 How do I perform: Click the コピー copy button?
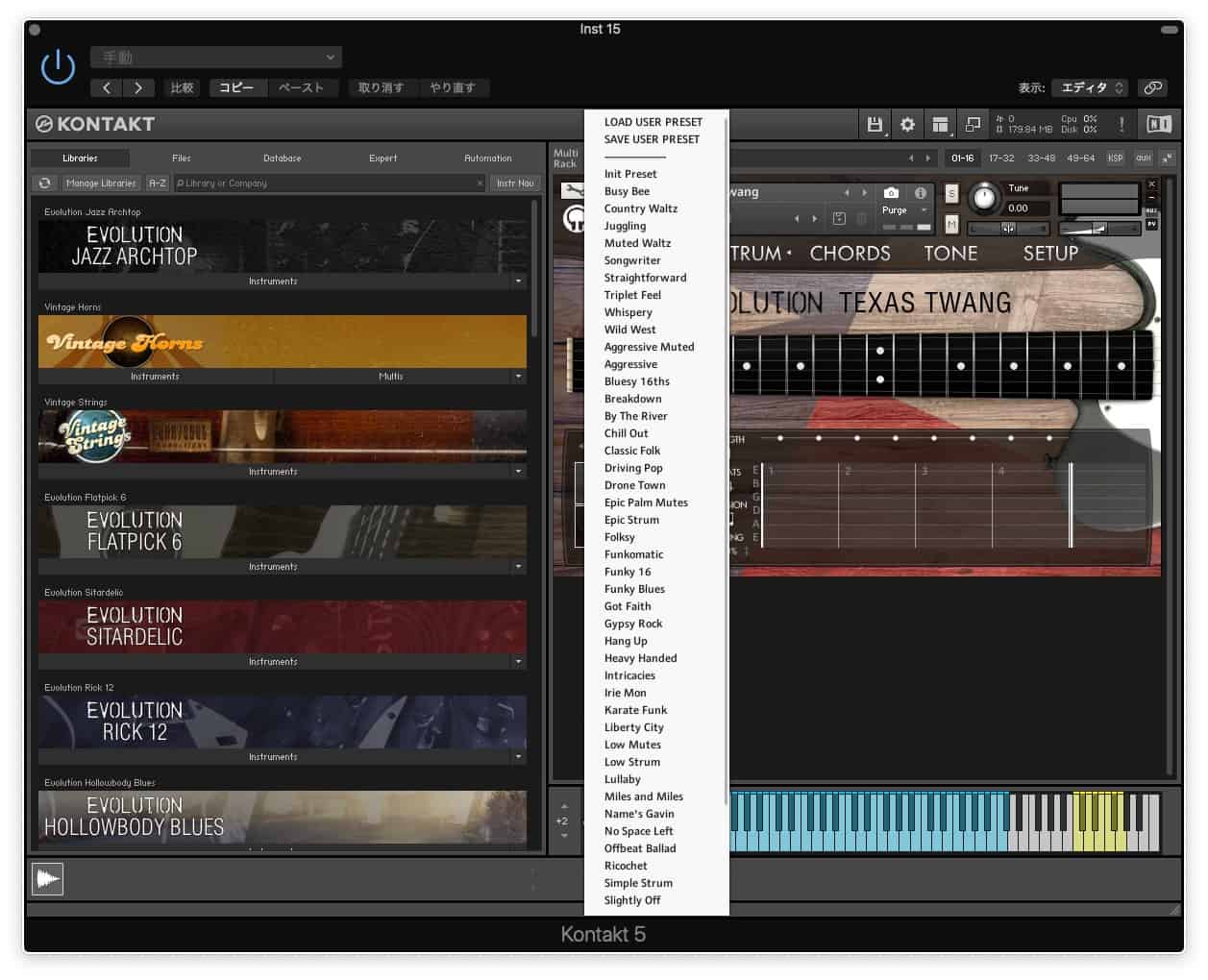(x=236, y=87)
